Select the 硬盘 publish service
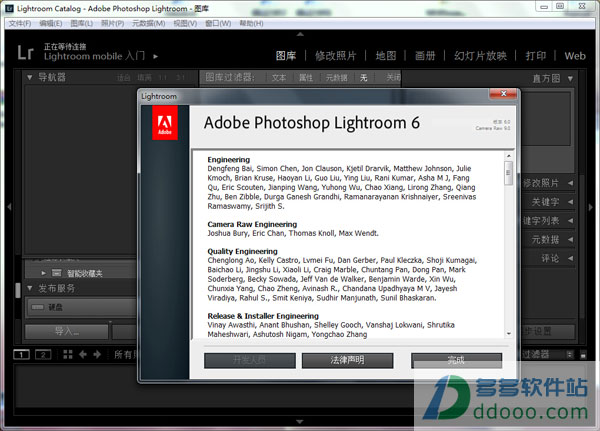Image resolution: width=600 pixels, height=431 pixels. click(81, 307)
